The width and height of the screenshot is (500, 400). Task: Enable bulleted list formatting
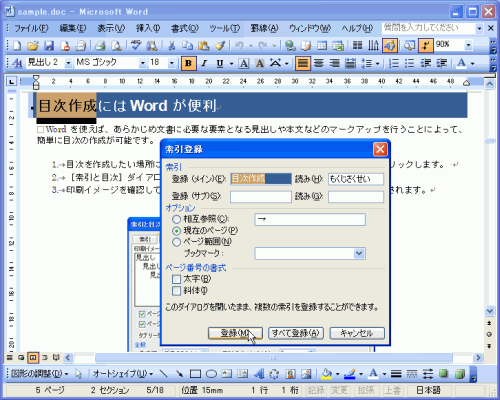click(x=409, y=63)
